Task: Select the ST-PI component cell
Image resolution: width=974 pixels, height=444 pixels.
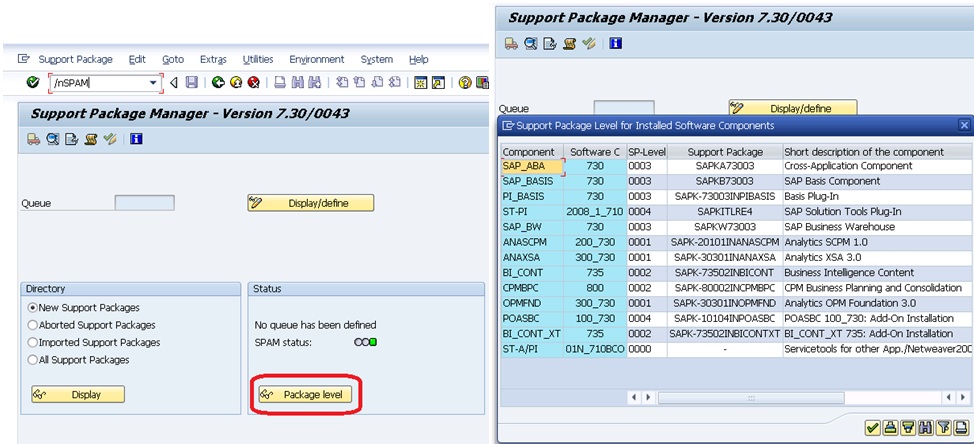Action: (532, 212)
